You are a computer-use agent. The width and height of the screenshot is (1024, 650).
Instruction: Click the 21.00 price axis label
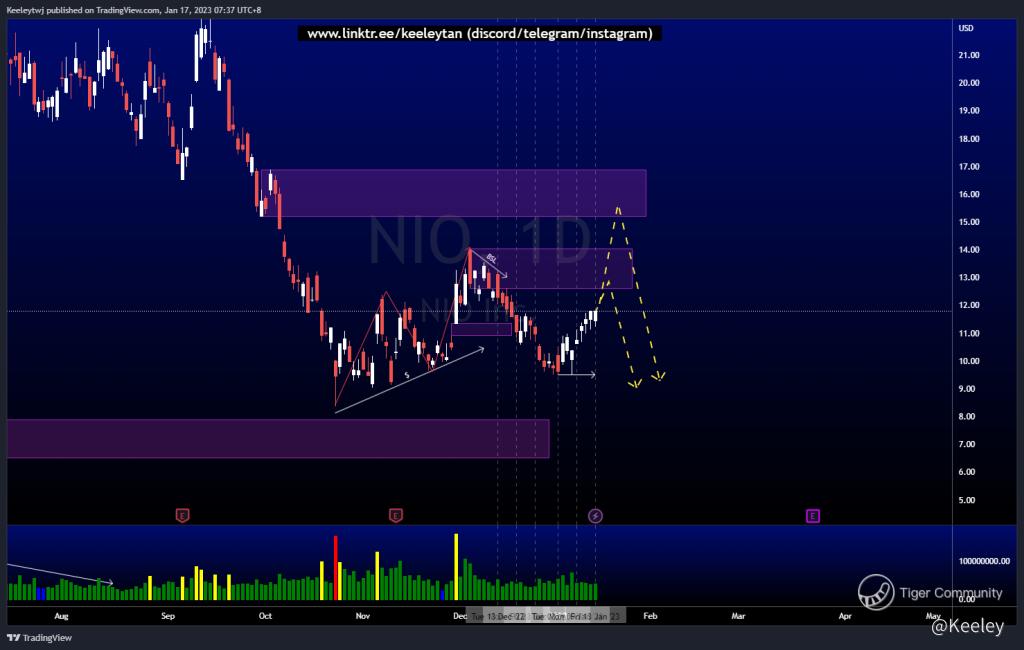point(968,56)
